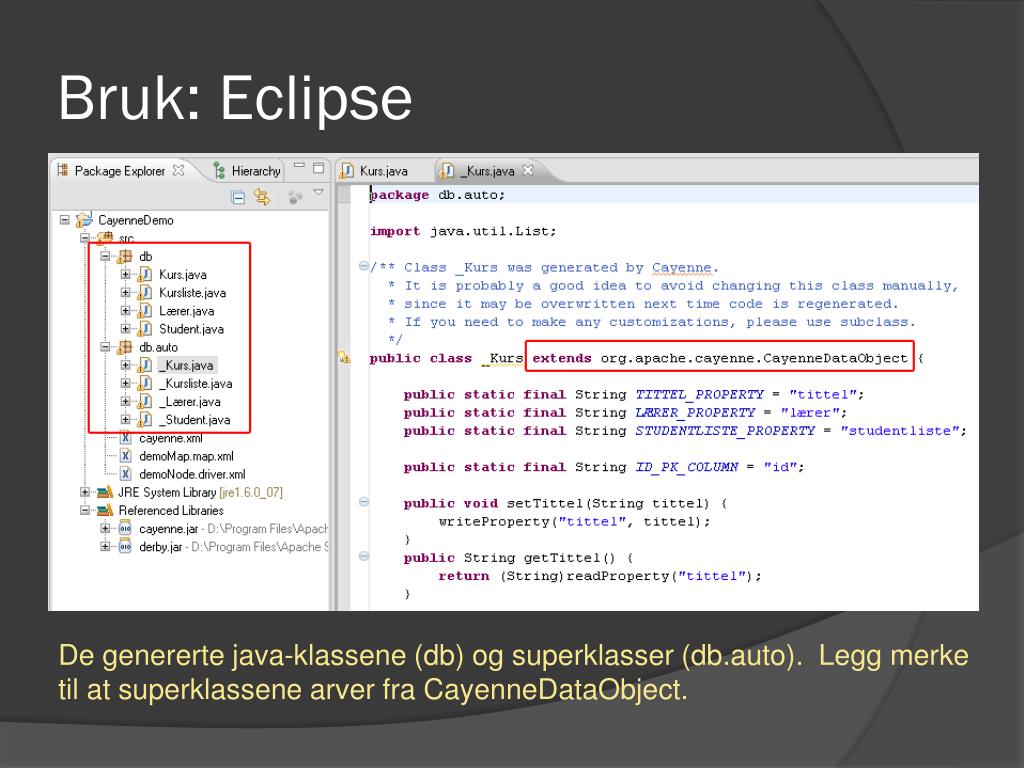Image resolution: width=1024 pixels, height=768 pixels.
Task: Click the derby.jar archive icon
Action: point(125,547)
